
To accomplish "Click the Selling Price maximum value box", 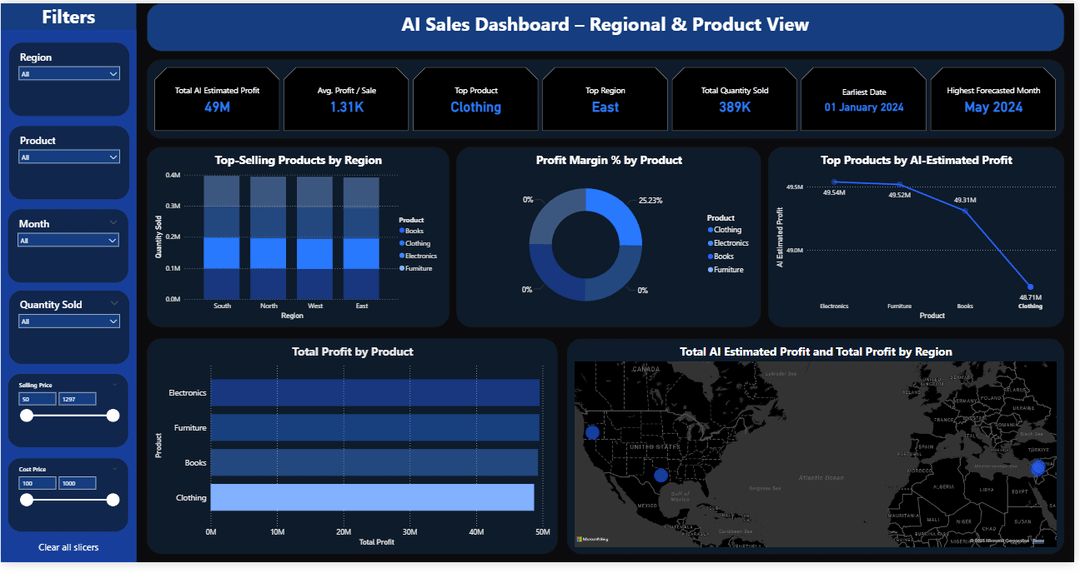I will pyautogui.click(x=77, y=399).
